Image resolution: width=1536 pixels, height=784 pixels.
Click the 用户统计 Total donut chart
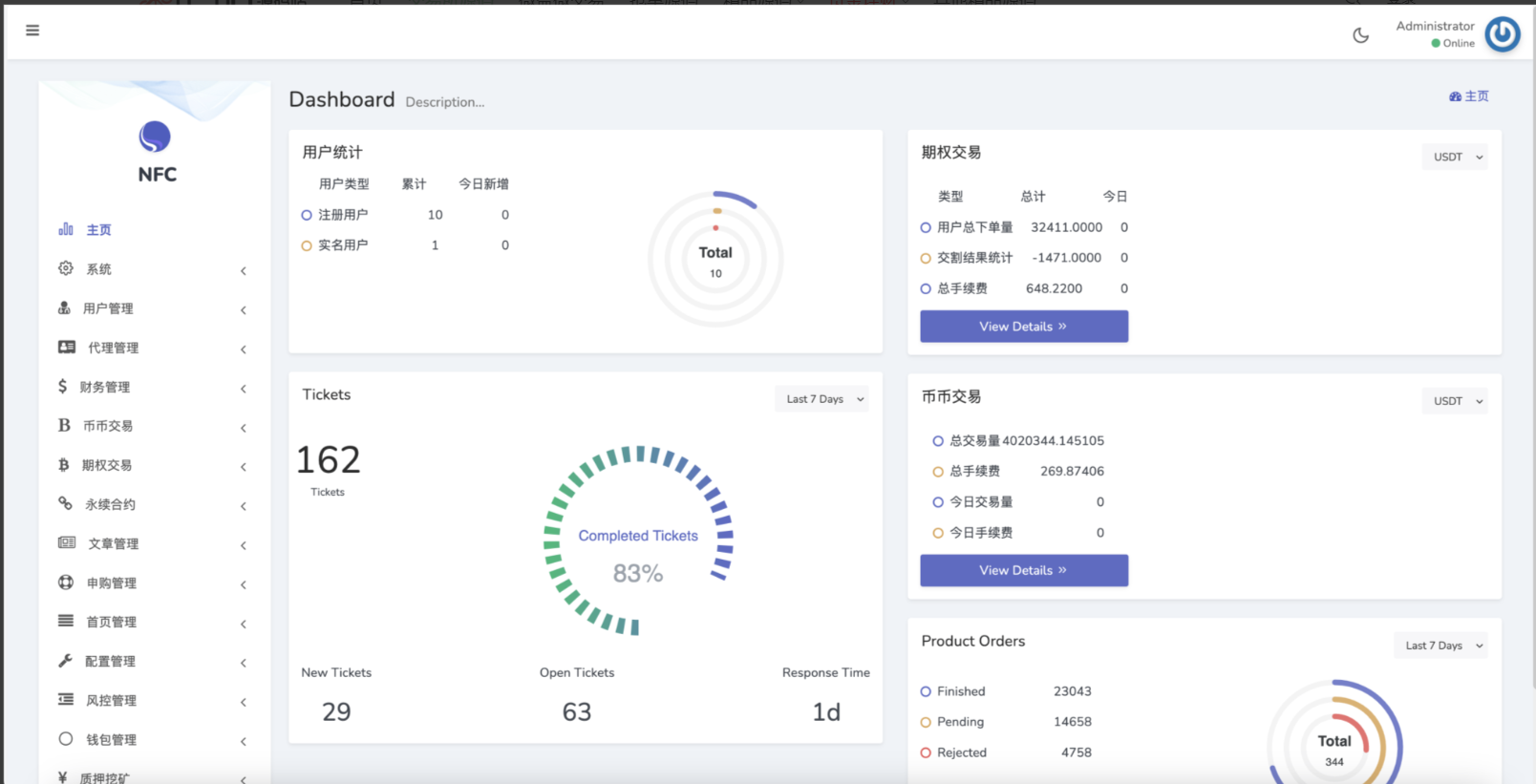tap(715, 259)
